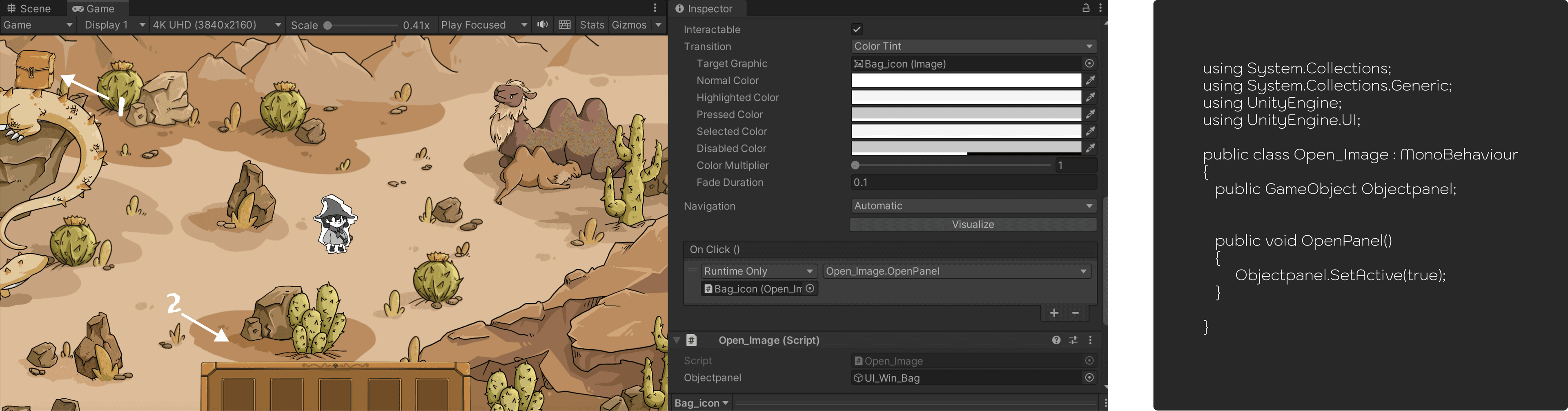
Task: Open Open_Image component presets icon
Action: pos(1073,340)
